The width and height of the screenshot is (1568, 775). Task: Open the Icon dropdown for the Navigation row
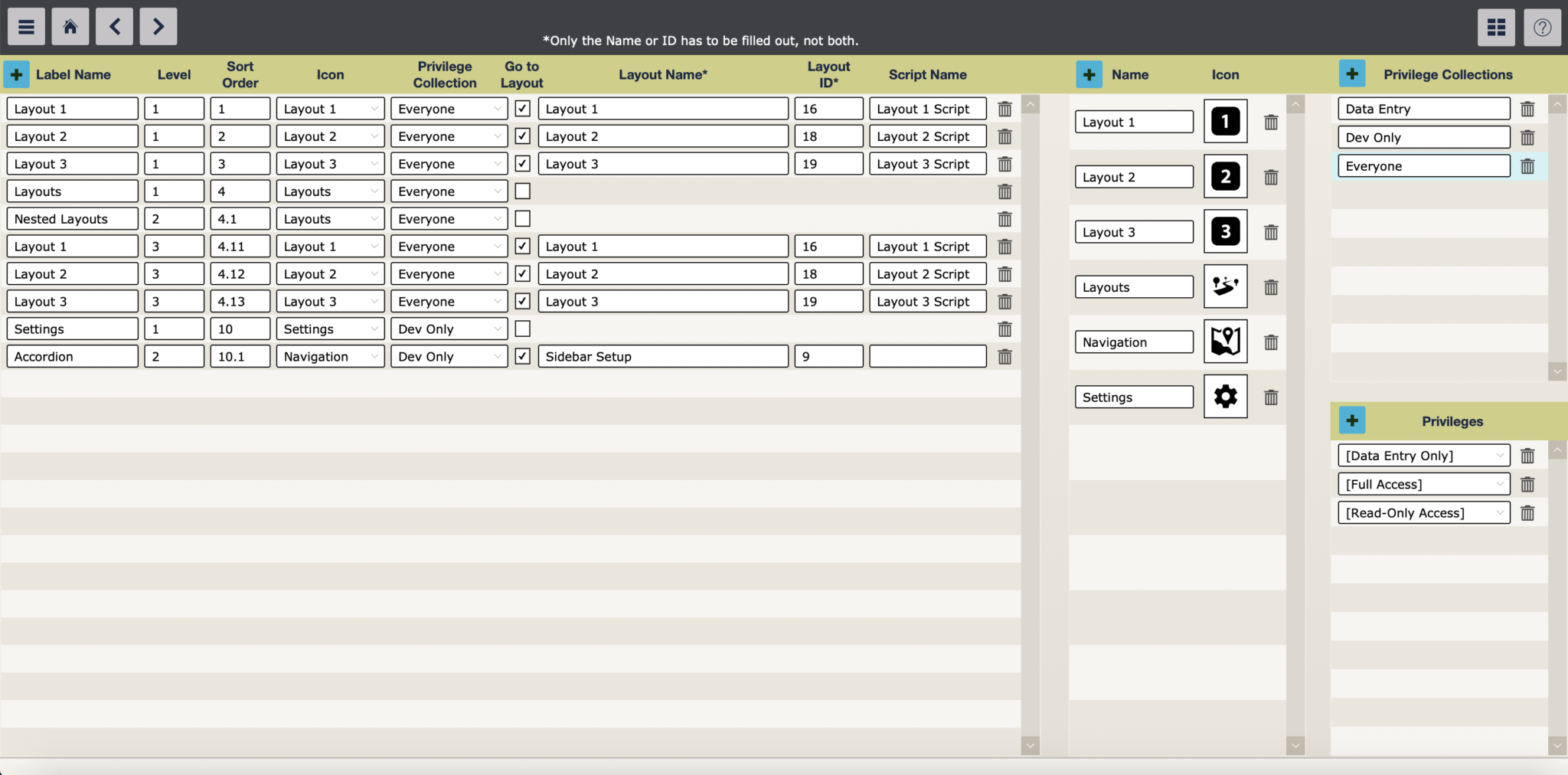(330, 356)
